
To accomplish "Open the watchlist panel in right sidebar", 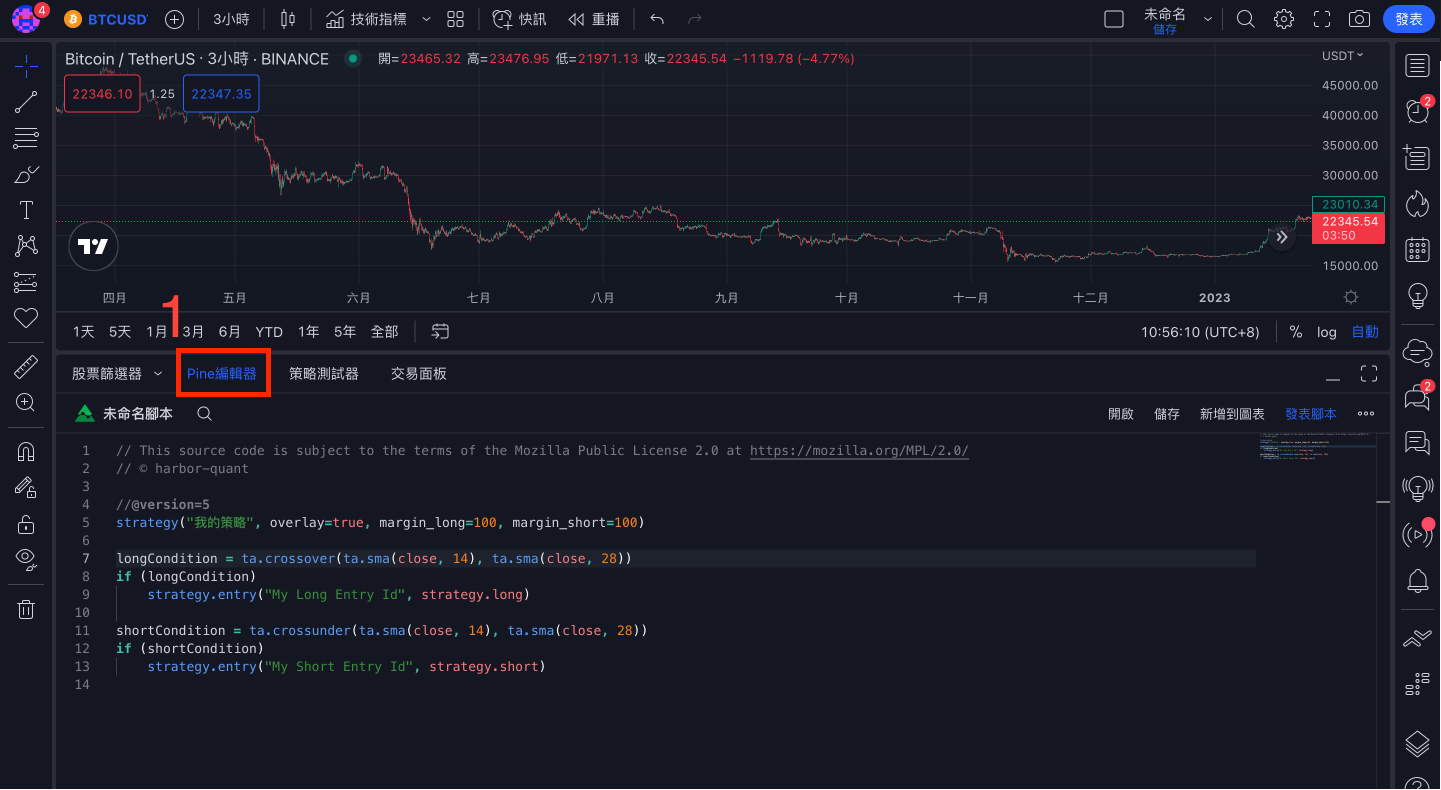I will tap(1417, 66).
